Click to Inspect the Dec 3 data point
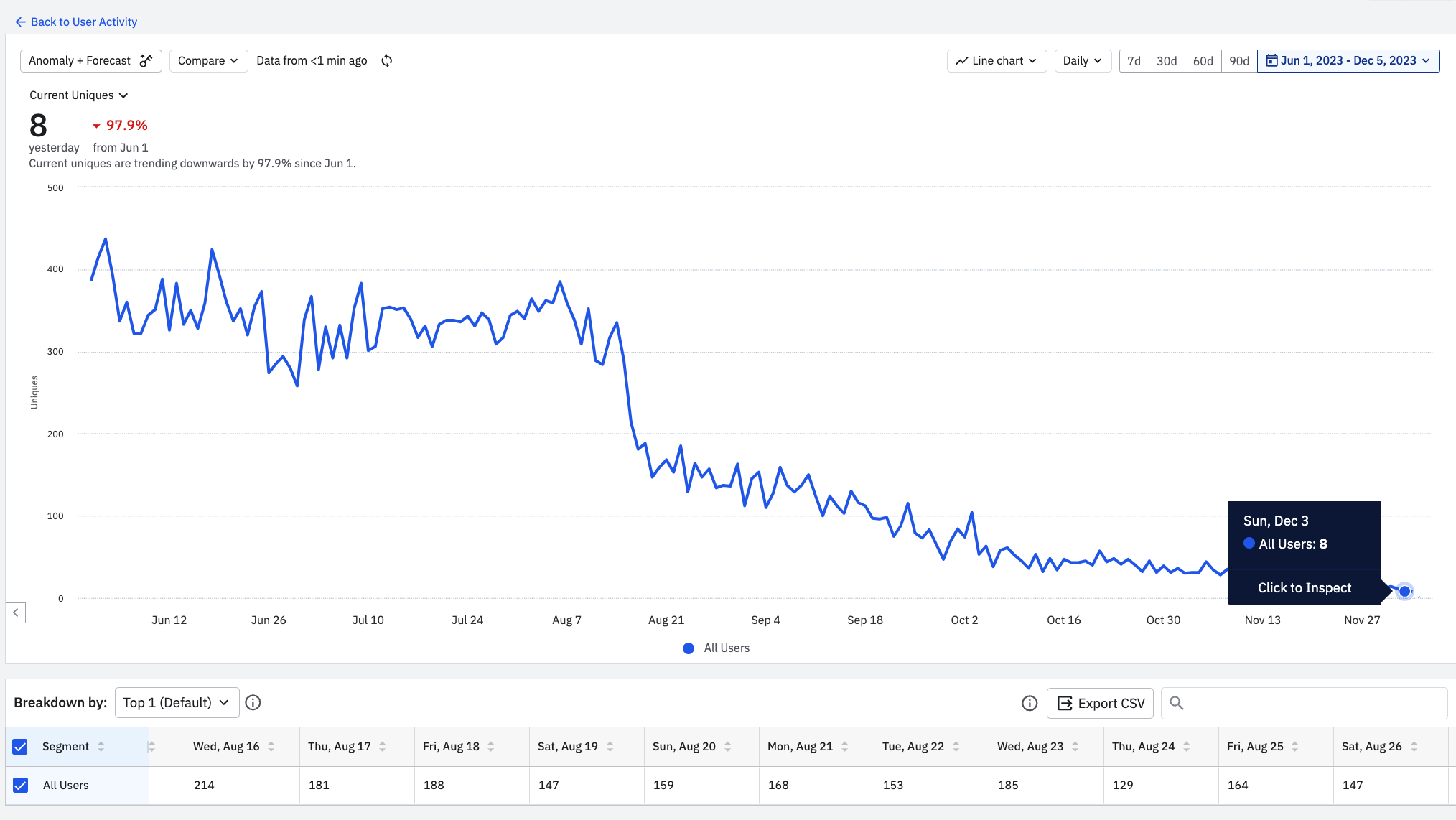Screen dimensions: 1456x820 pyautogui.click(x=1304, y=588)
